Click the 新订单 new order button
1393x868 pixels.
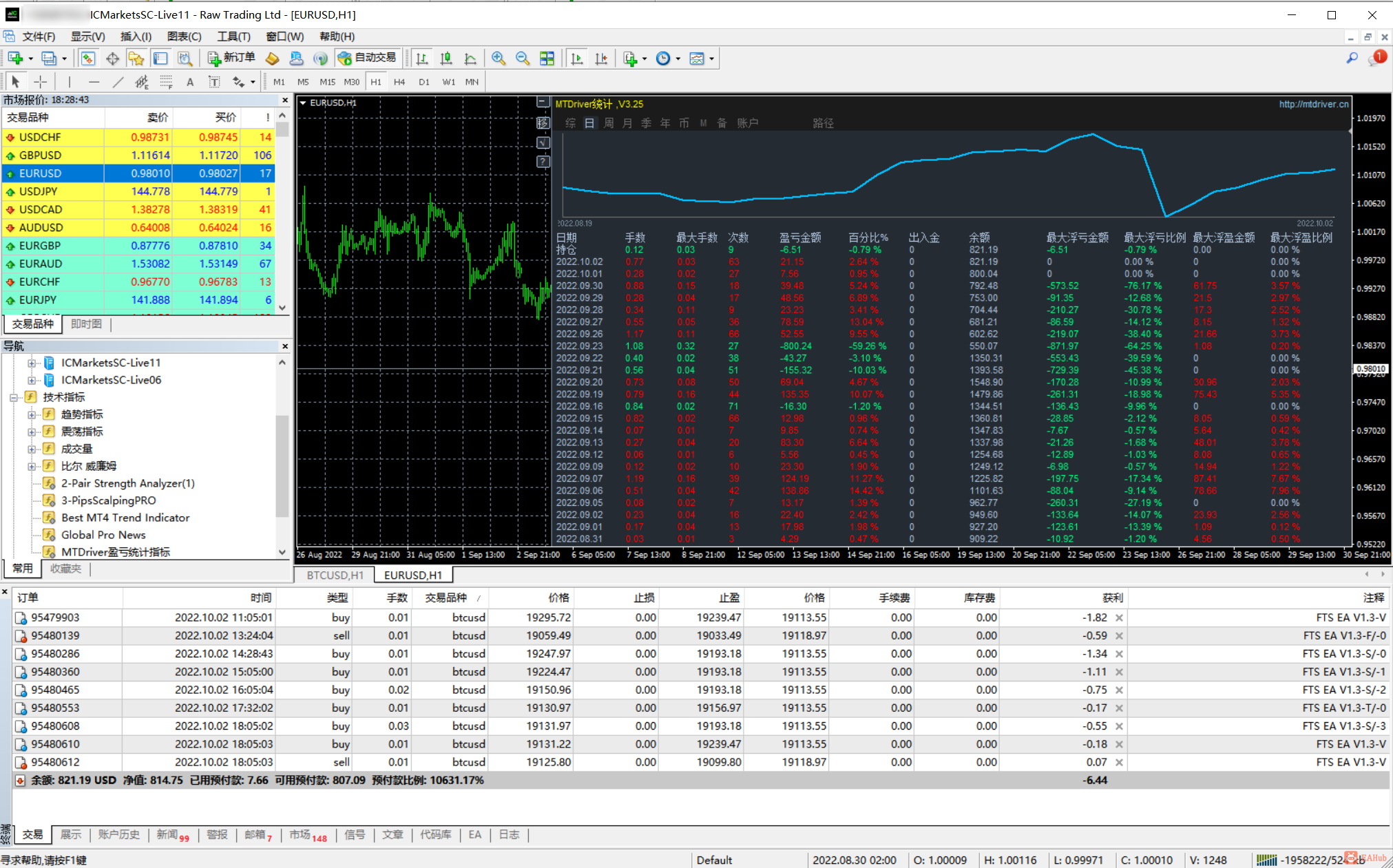pos(232,58)
